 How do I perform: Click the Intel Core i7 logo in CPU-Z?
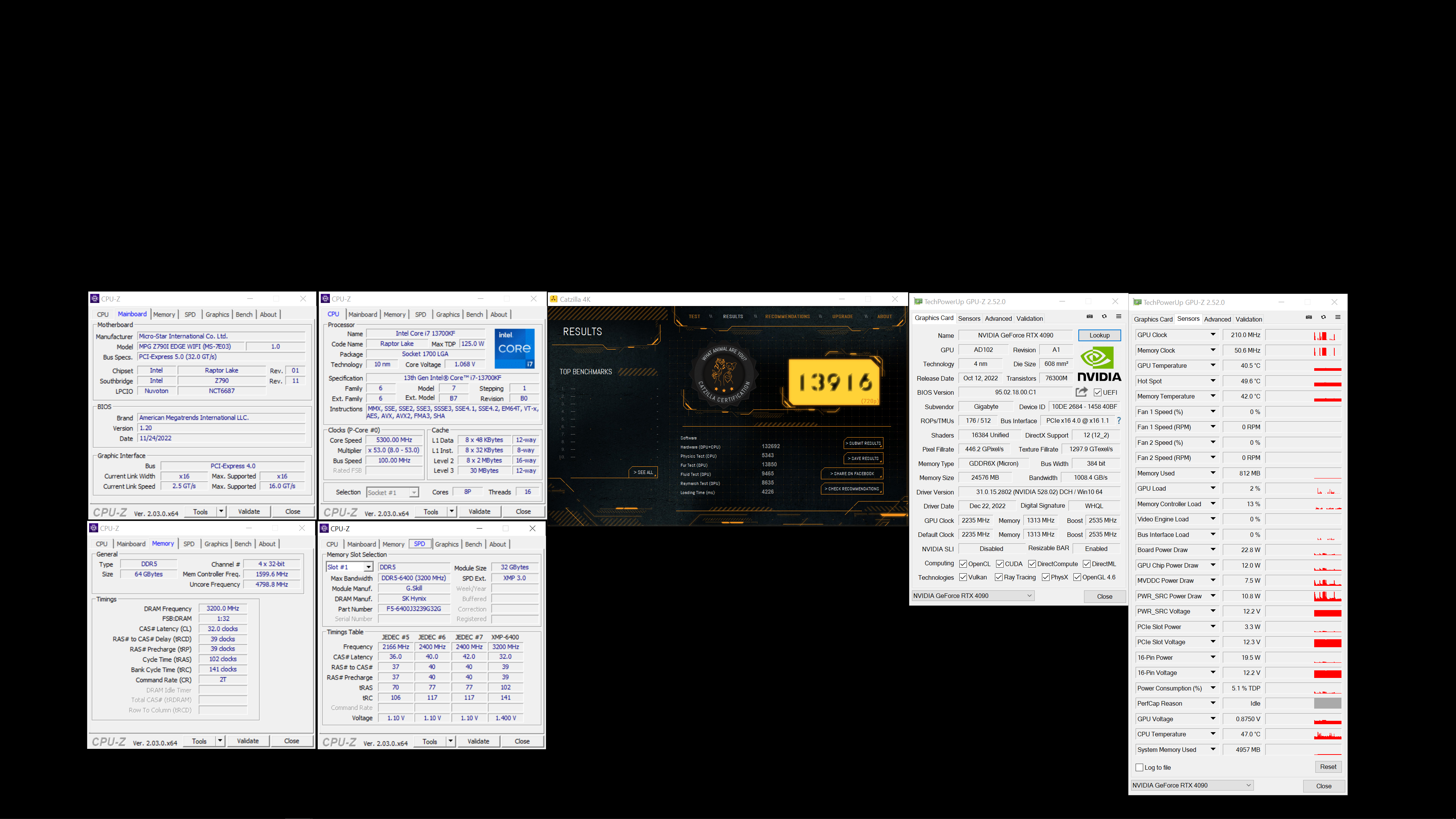[515, 348]
